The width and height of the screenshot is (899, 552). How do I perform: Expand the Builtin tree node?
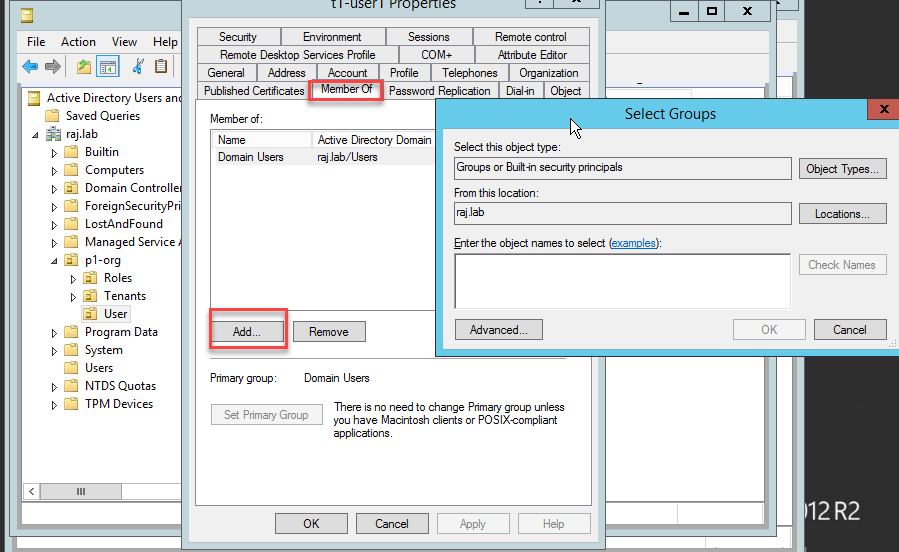point(54,153)
